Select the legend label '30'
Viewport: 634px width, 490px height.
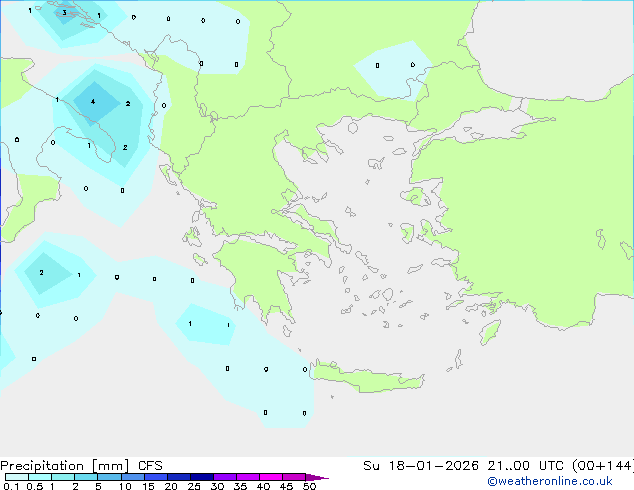(217, 486)
